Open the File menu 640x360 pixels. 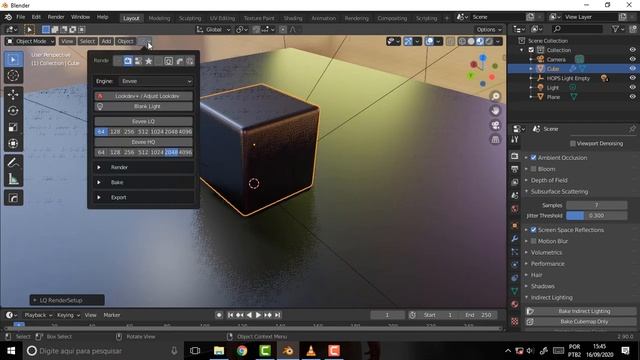(x=20, y=17)
